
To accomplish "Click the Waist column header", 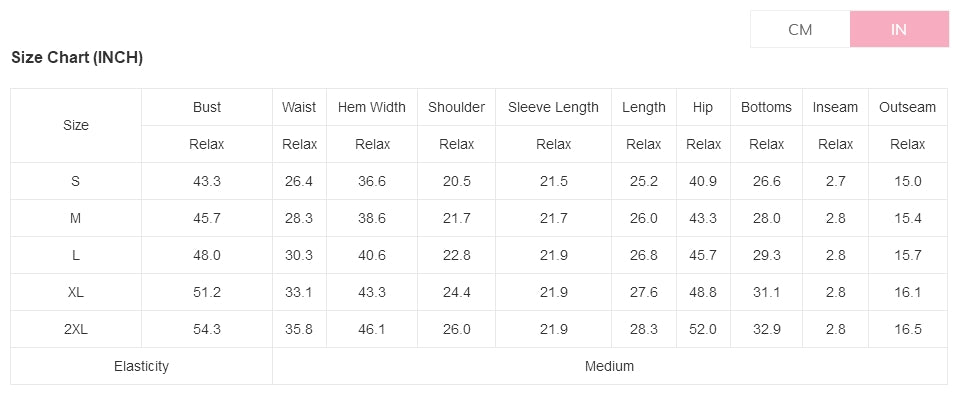I will pyautogui.click(x=299, y=107).
